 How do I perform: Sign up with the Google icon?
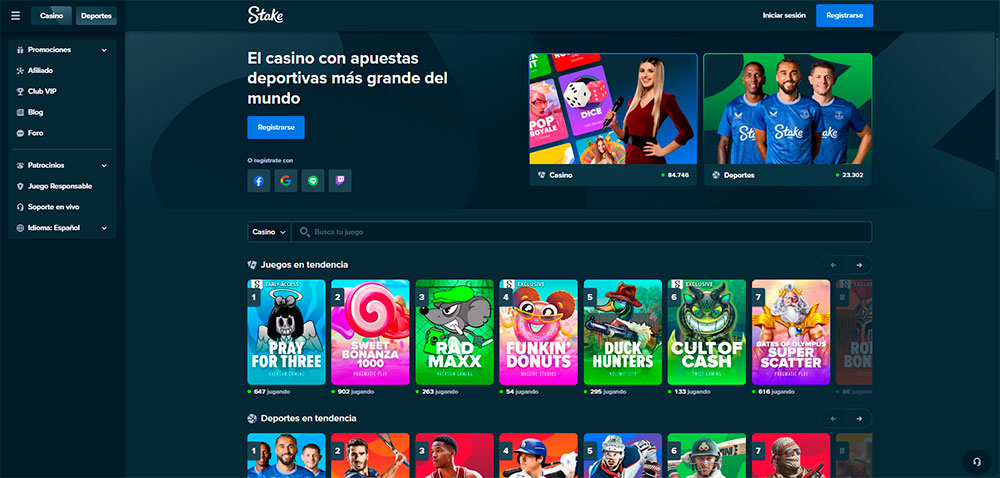pyautogui.click(x=286, y=181)
